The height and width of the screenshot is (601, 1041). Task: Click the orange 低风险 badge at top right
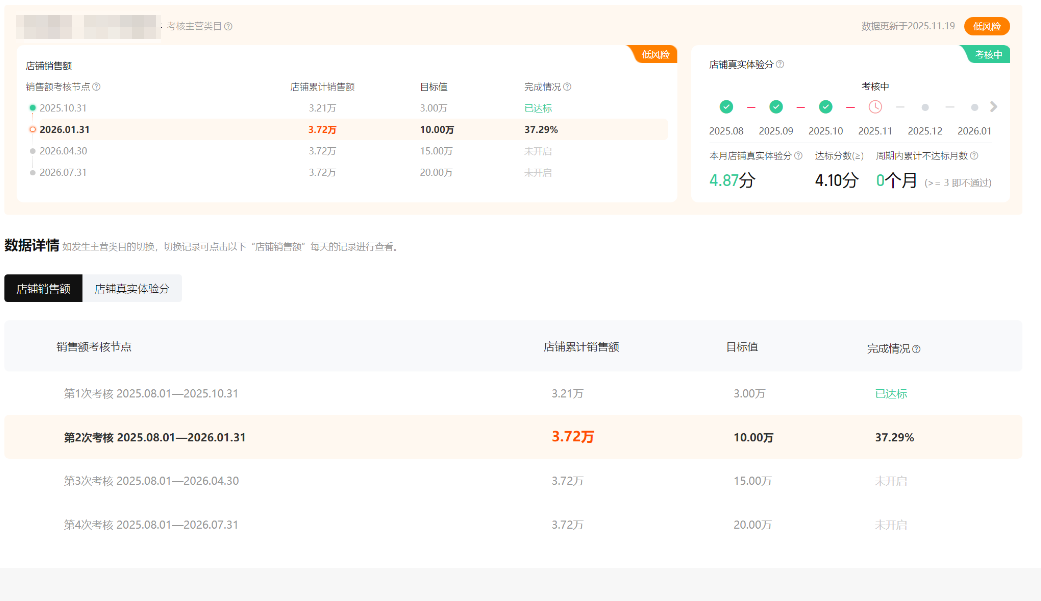[x=986, y=26]
